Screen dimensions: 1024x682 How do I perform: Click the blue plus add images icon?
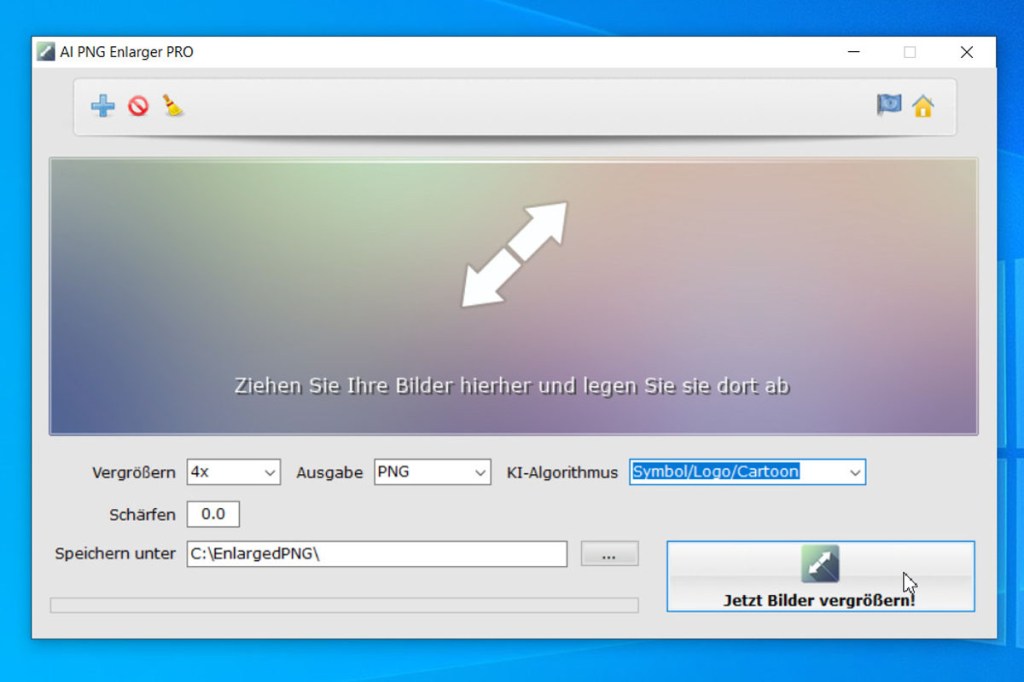pos(103,106)
